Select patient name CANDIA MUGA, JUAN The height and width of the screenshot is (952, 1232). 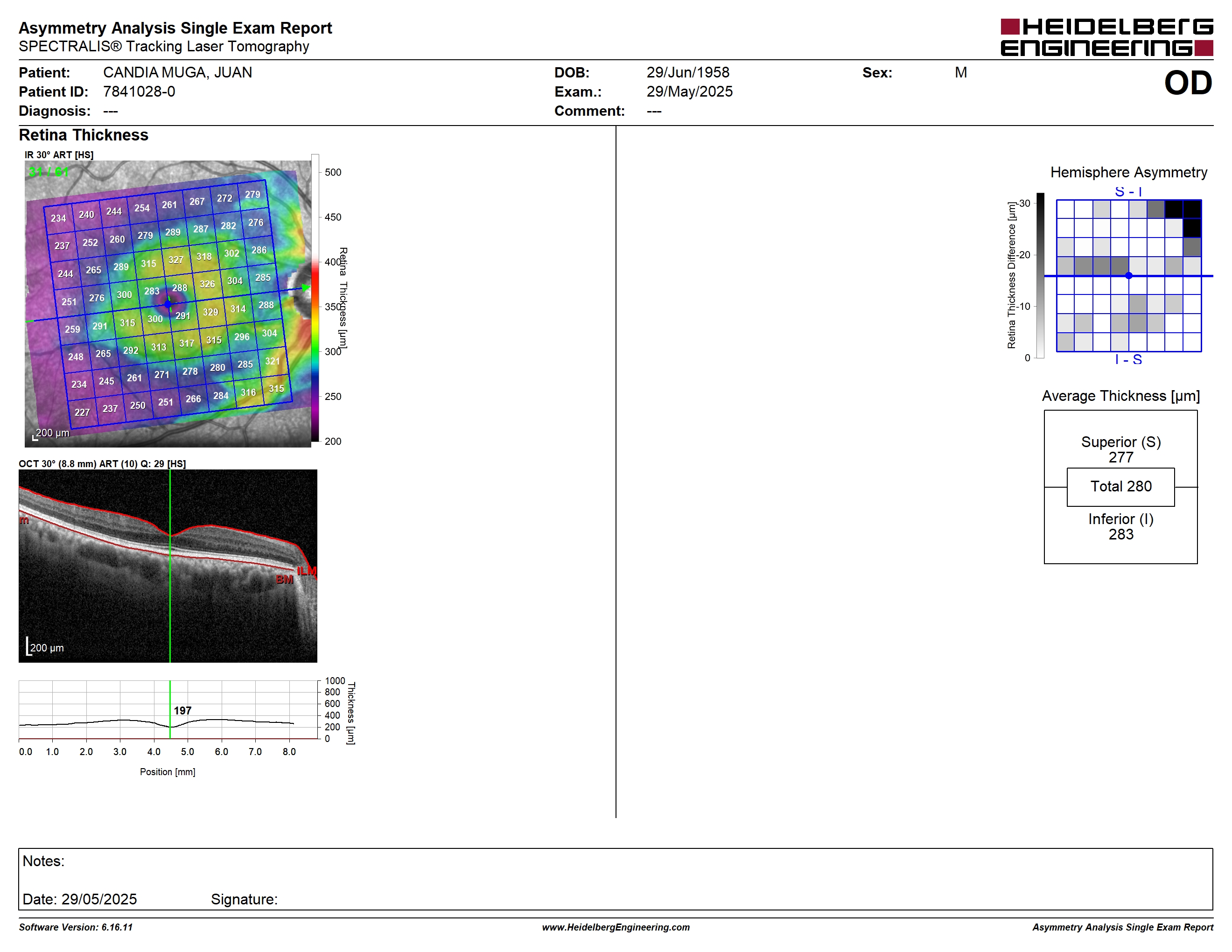(x=177, y=72)
